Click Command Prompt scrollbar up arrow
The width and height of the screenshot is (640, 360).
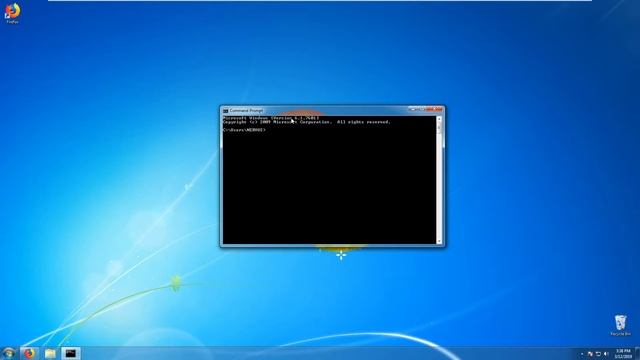coord(439,119)
